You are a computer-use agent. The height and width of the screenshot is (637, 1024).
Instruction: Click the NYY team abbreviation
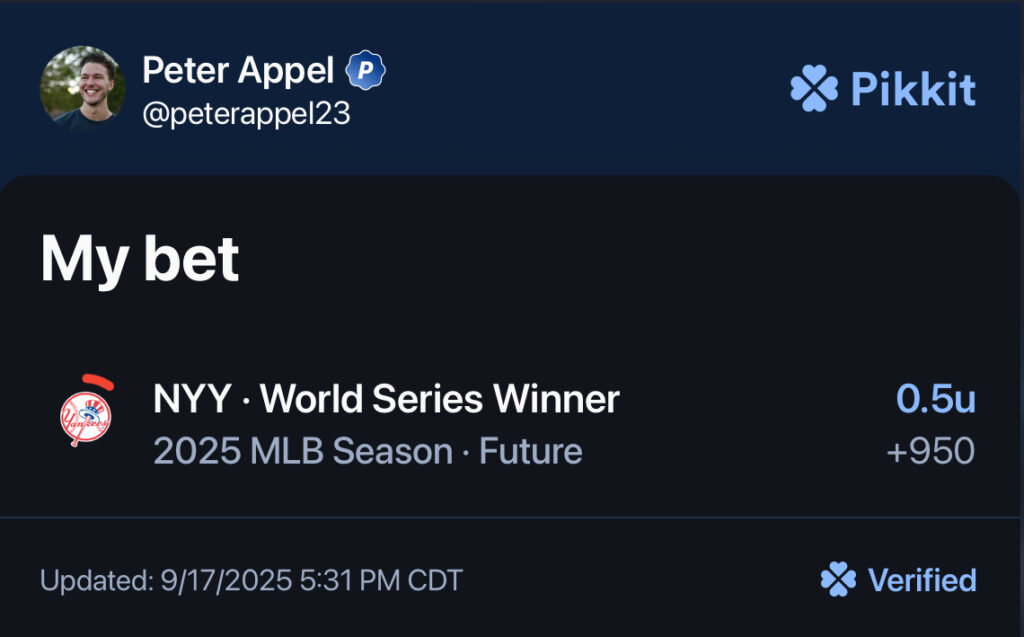(x=191, y=399)
